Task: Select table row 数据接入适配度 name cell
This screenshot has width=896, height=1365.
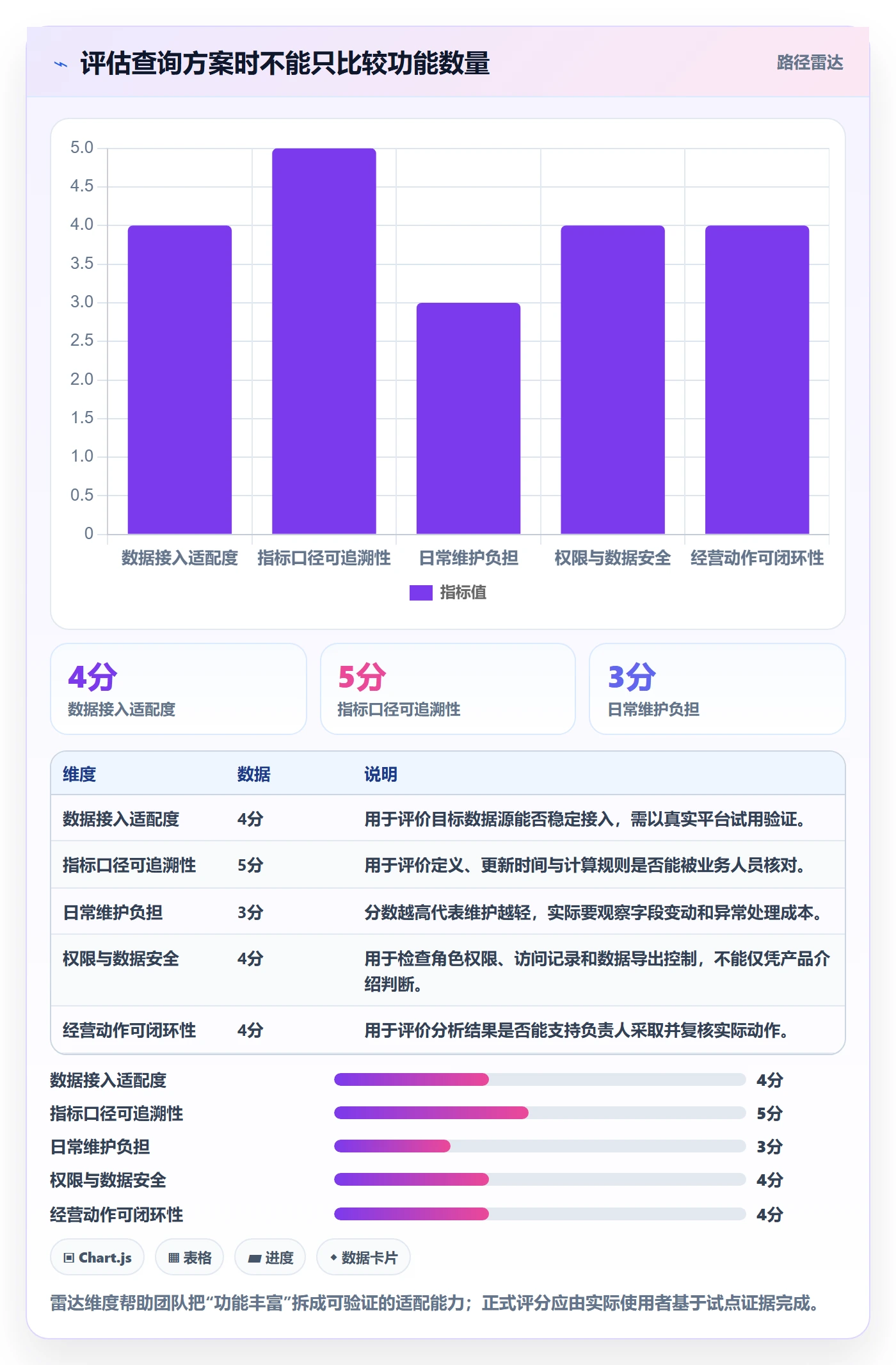Action: pyautogui.click(x=121, y=819)
